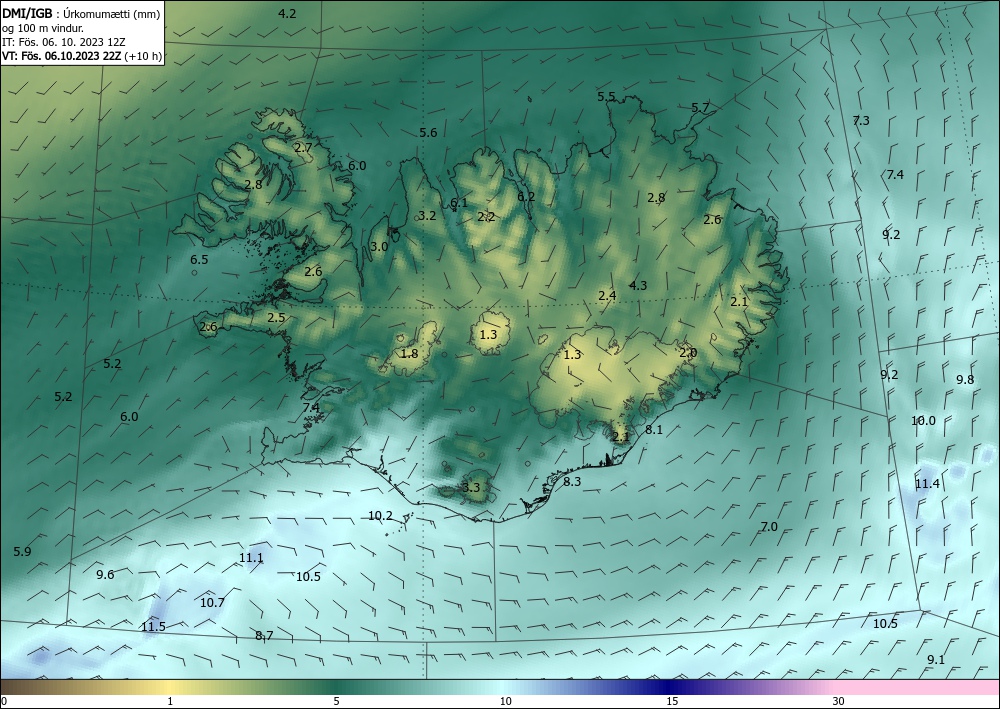Click the color scale tick label "5"

coord(336,702)
